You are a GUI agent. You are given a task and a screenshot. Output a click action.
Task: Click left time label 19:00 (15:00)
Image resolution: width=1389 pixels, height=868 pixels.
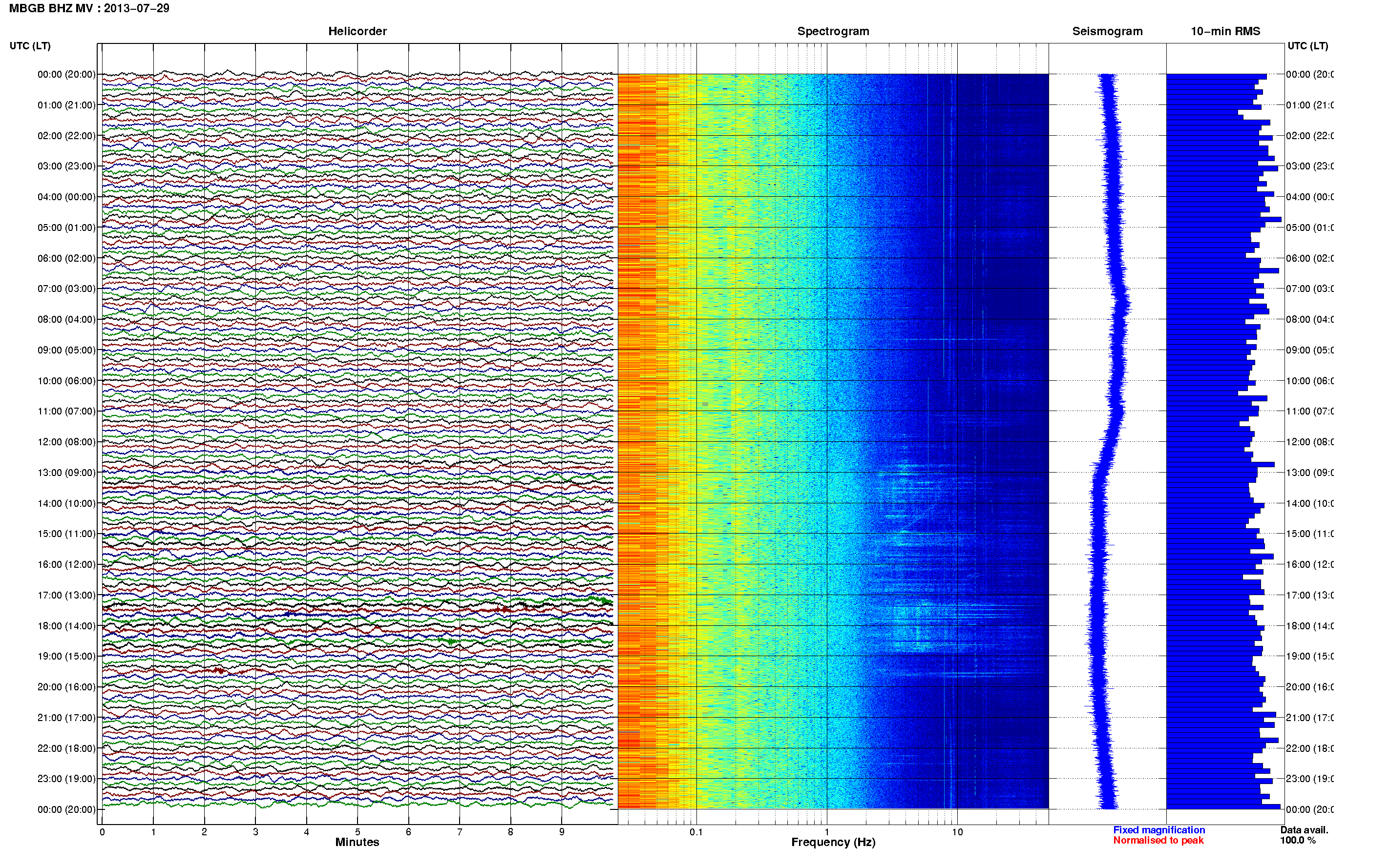[66, 656]
